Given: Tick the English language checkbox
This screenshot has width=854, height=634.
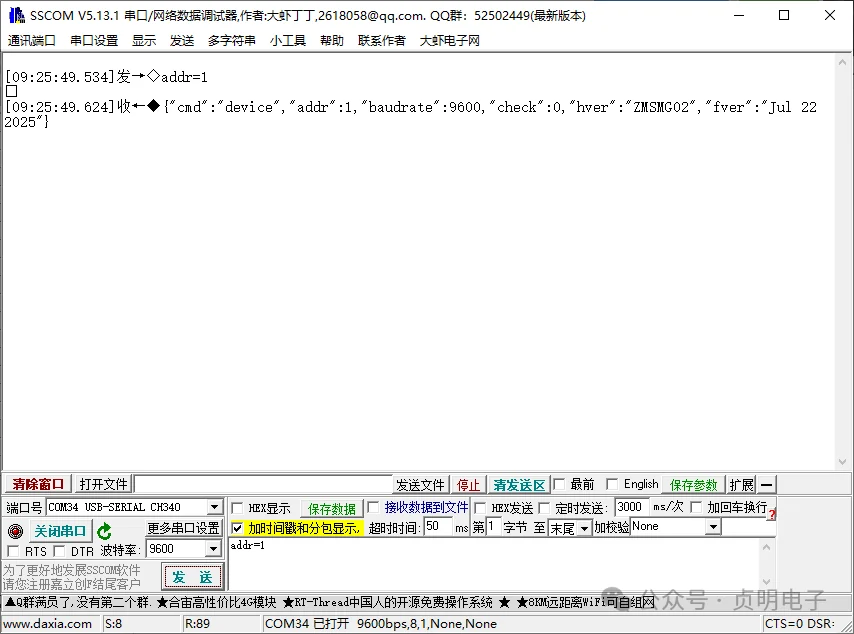Looking at the screenshot, I should coord(612,484).
